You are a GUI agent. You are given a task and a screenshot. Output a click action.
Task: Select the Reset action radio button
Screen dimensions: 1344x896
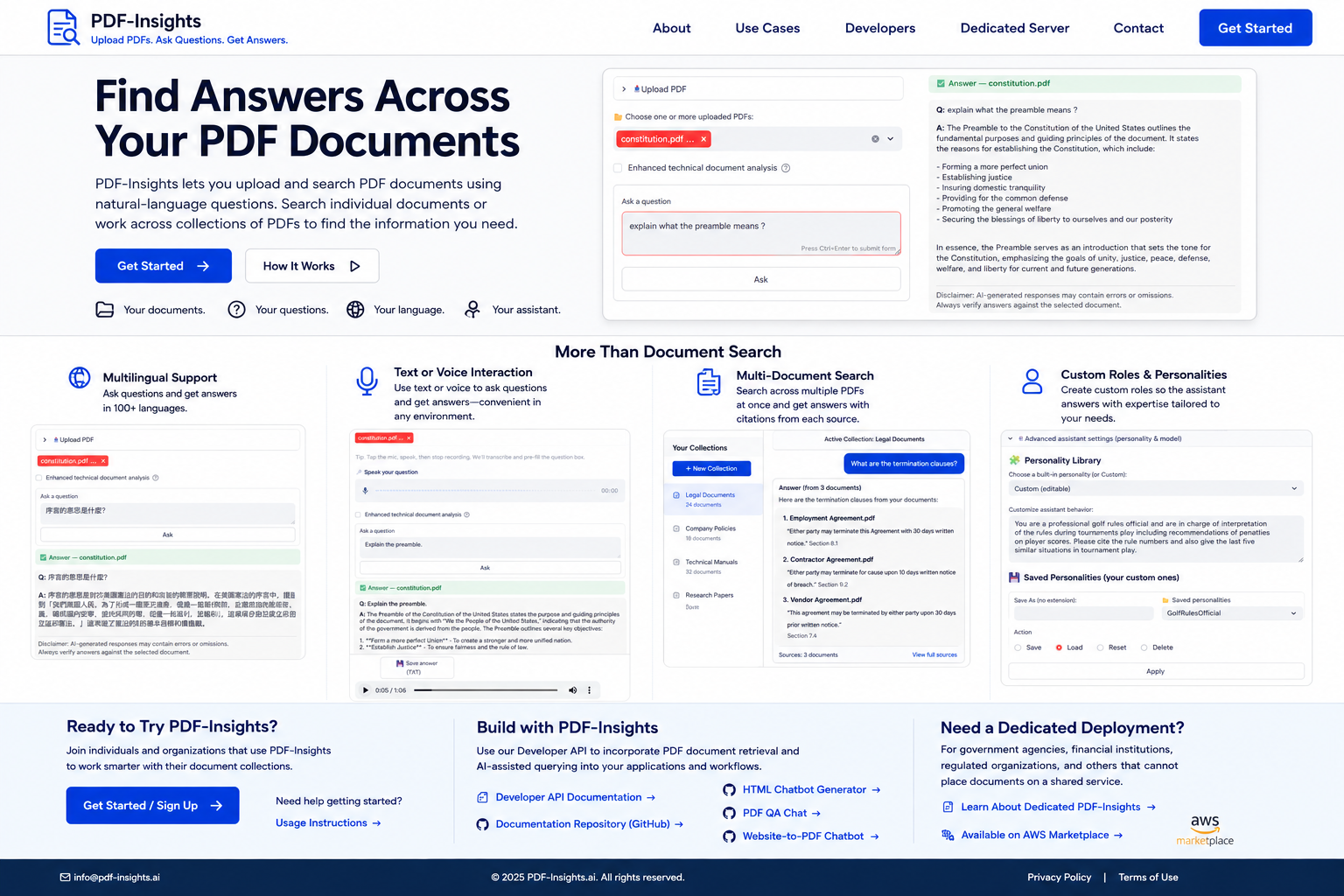click(1100, 647)
